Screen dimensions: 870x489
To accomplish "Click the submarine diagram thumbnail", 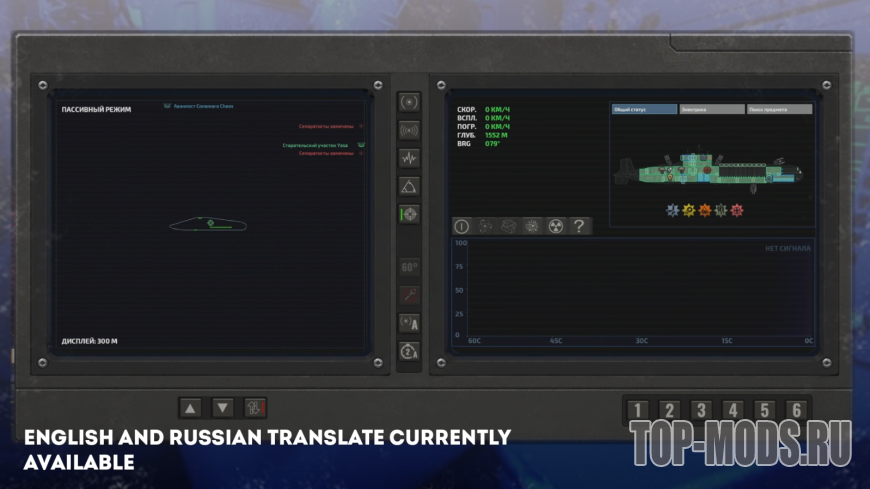I will pos(708,169).
